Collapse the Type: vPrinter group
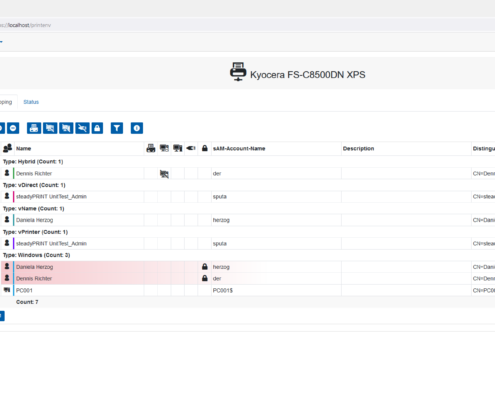Viewport: 495px width, 400px height. (35, 232)
